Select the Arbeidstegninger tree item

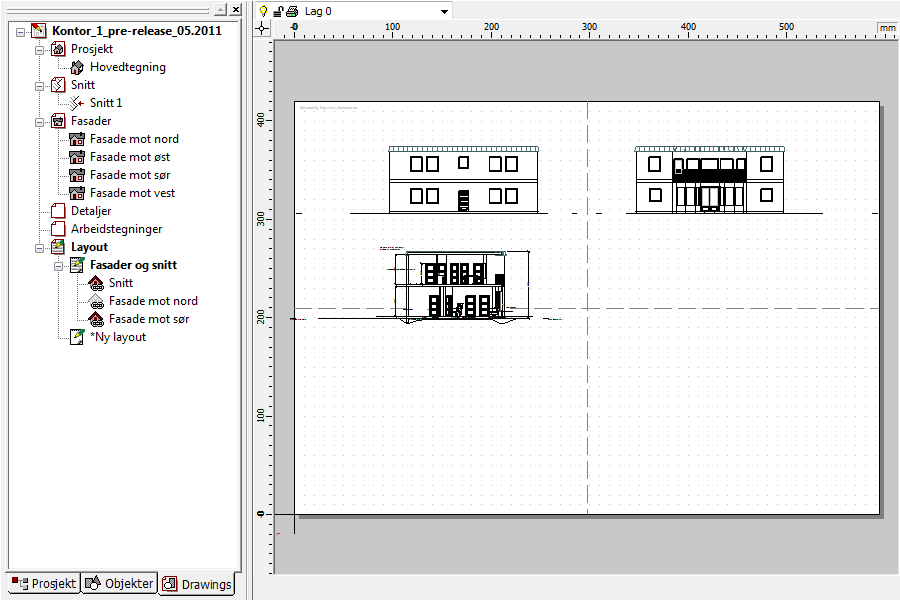tap(117, 229)
